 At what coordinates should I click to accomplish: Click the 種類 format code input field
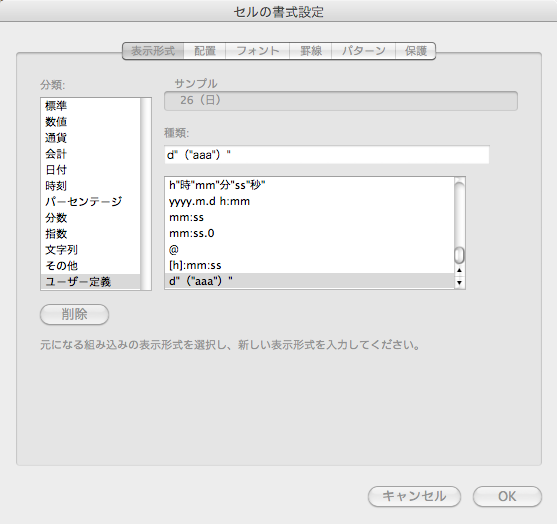tap(327, 155)
